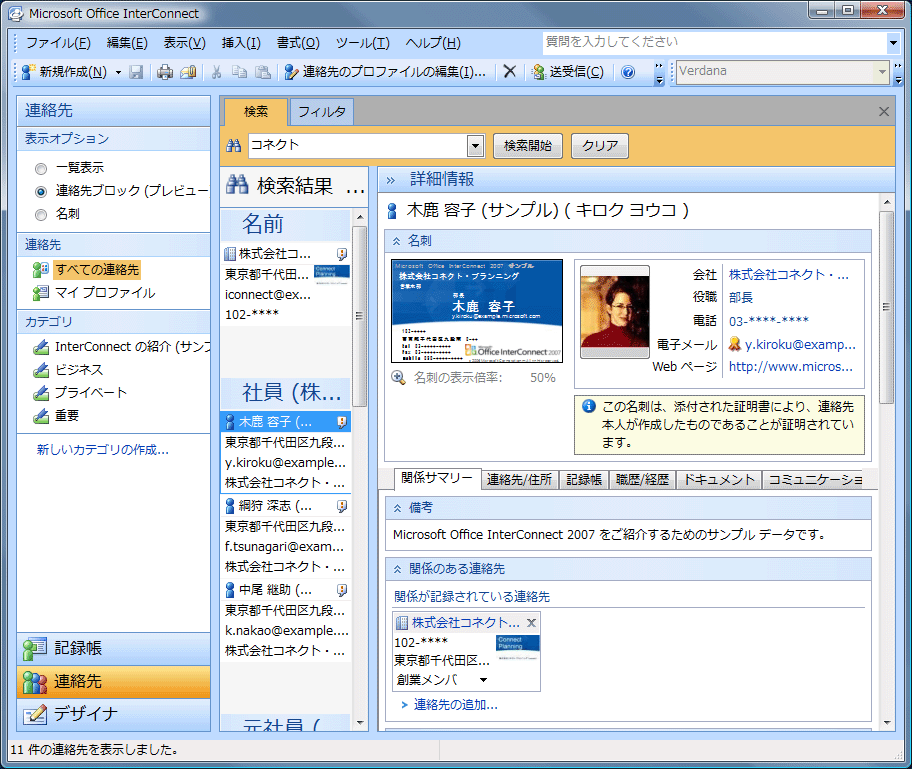Viewport: 912px width, 769px height.
Task: Click the copy icon in toolbar
Action: pos(239,72)
